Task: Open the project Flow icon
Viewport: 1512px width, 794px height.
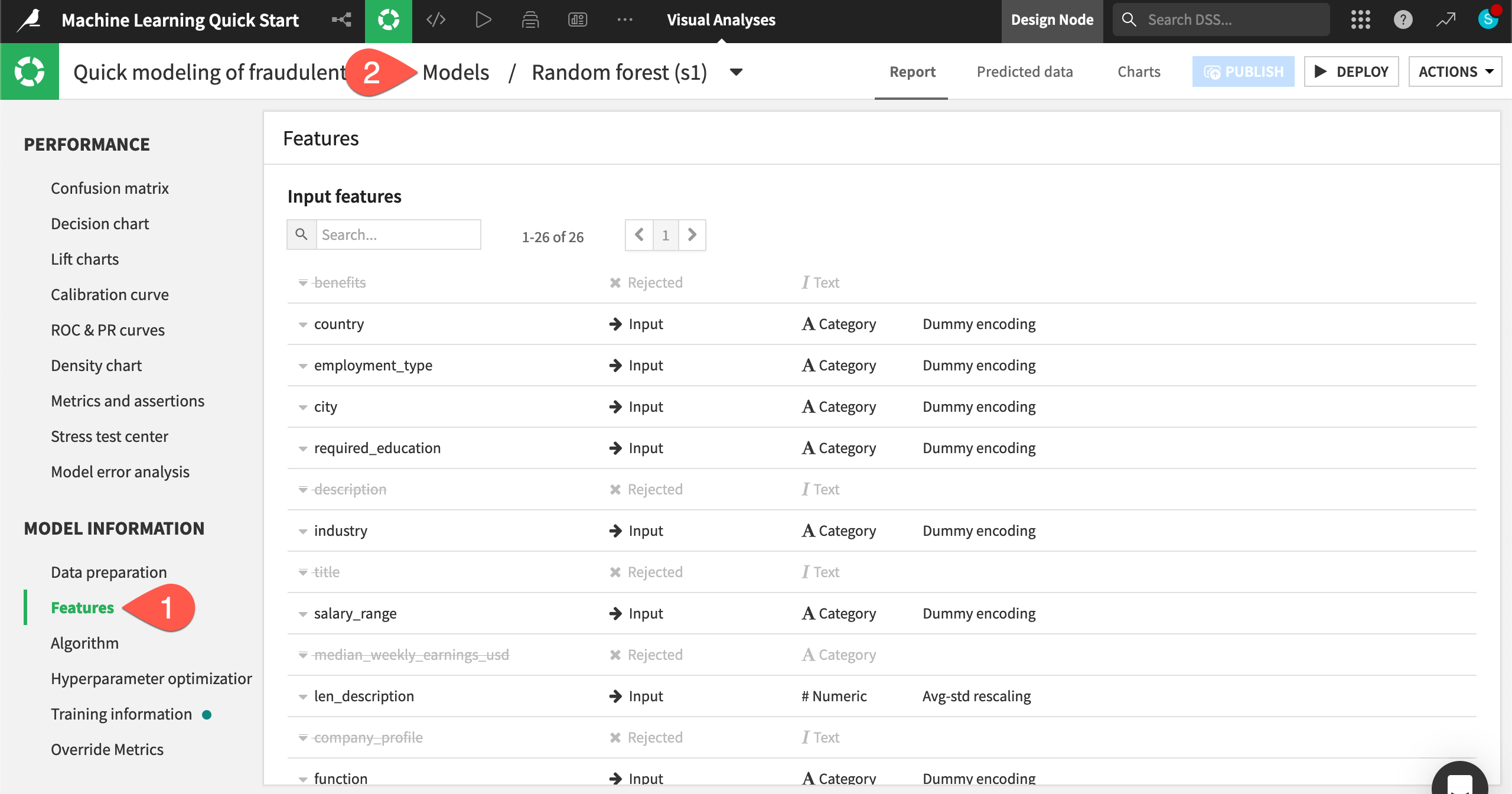Action: pos(341,19)
